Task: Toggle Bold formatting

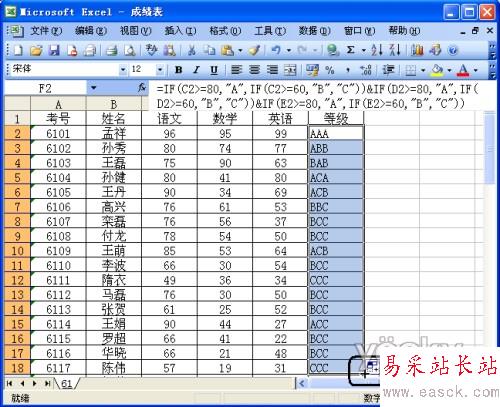Action: [x=179, y=70]
